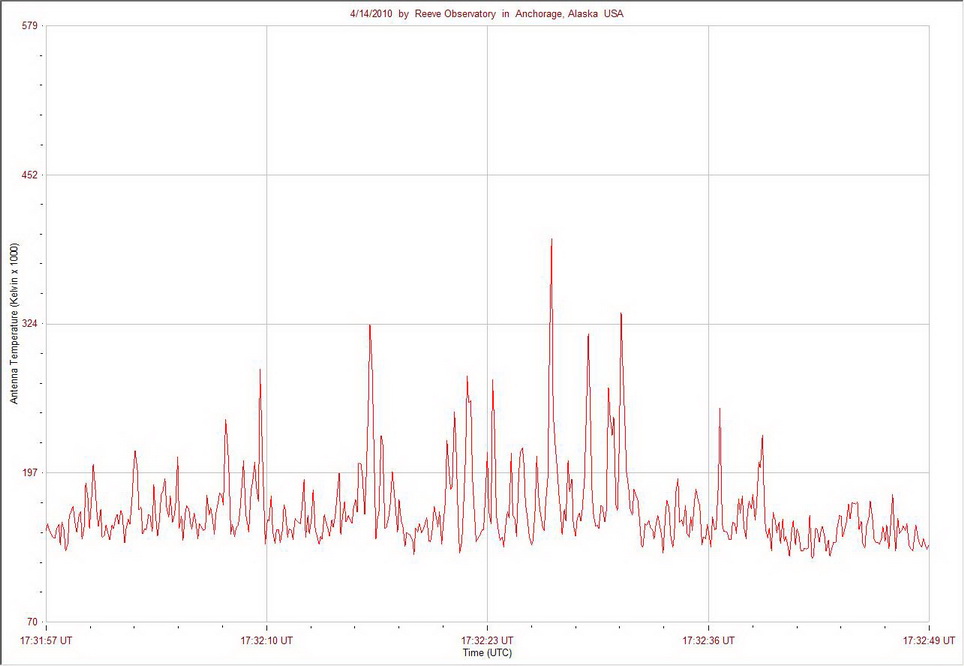This screenshot has height=666, width=964.
Task: Click the 'Time (UTC)' axis title
Action: 488,652
